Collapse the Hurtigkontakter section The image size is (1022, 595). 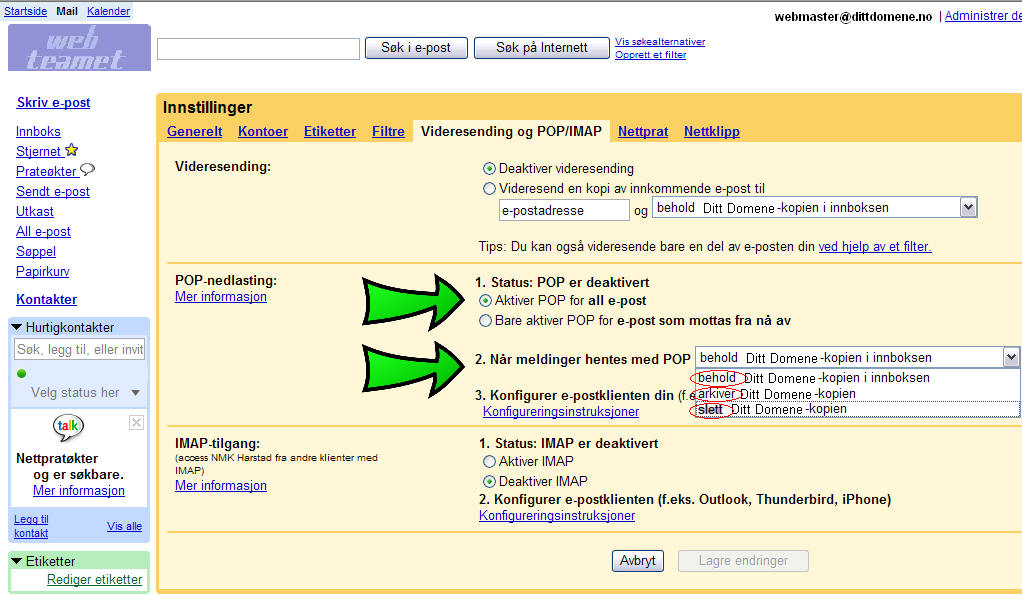[x=17, y=327]
